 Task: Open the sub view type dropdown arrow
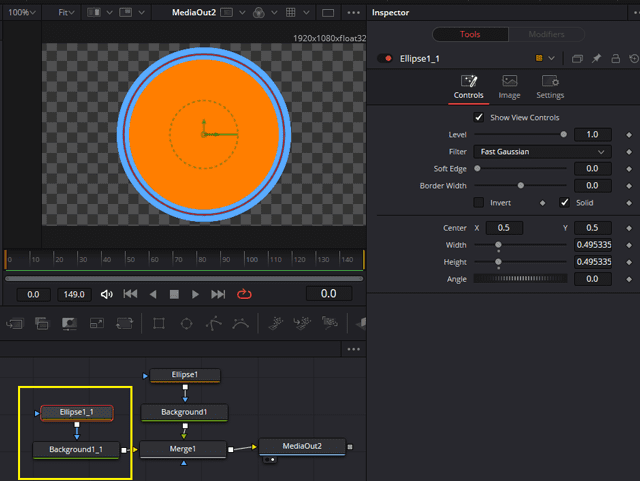coord(141,13)
